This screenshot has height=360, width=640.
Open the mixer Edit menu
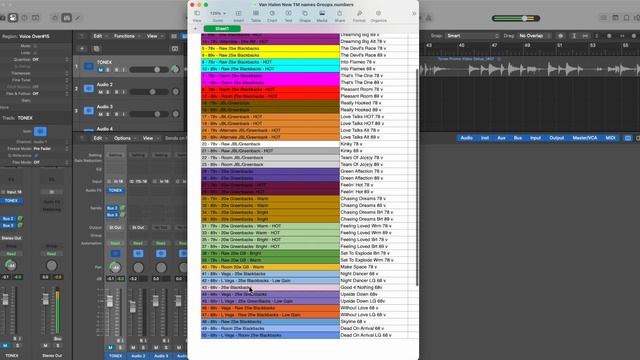(x=100, y=138)
